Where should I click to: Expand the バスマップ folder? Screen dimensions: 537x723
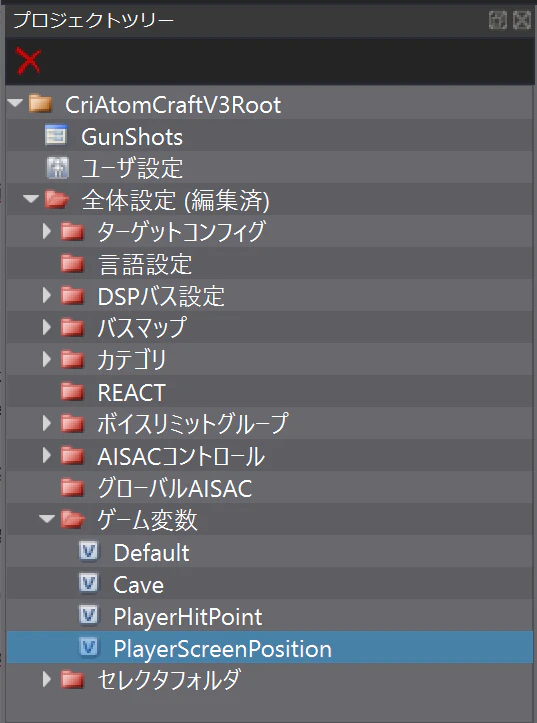[47, 327]
